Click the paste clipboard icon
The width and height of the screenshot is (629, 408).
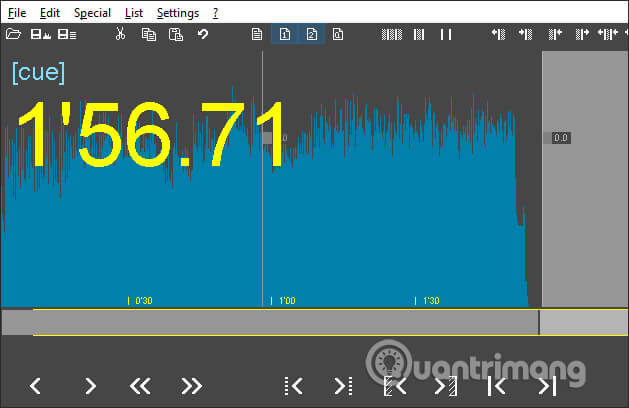pos(176,35)
